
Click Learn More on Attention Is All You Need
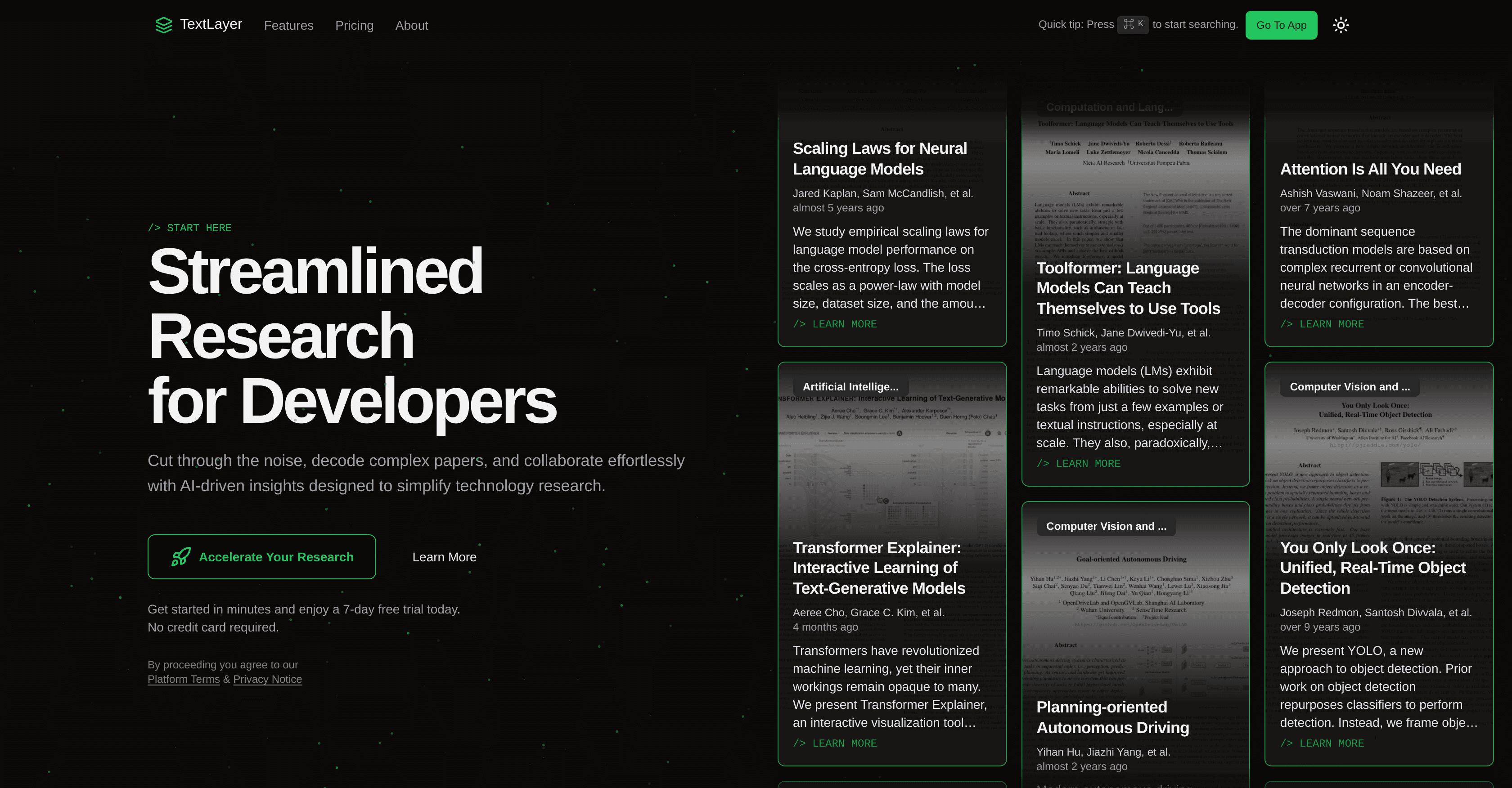tap(1322, 324)
